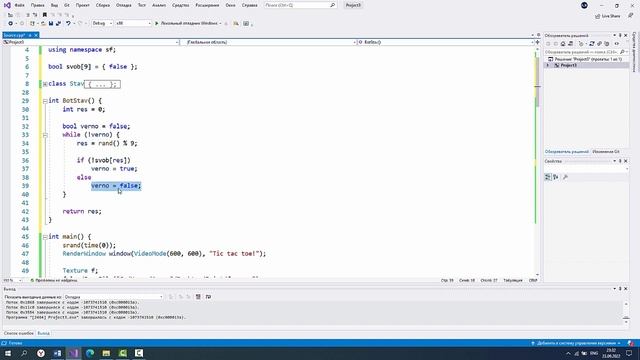Click the Live Share button

(608, 16)
